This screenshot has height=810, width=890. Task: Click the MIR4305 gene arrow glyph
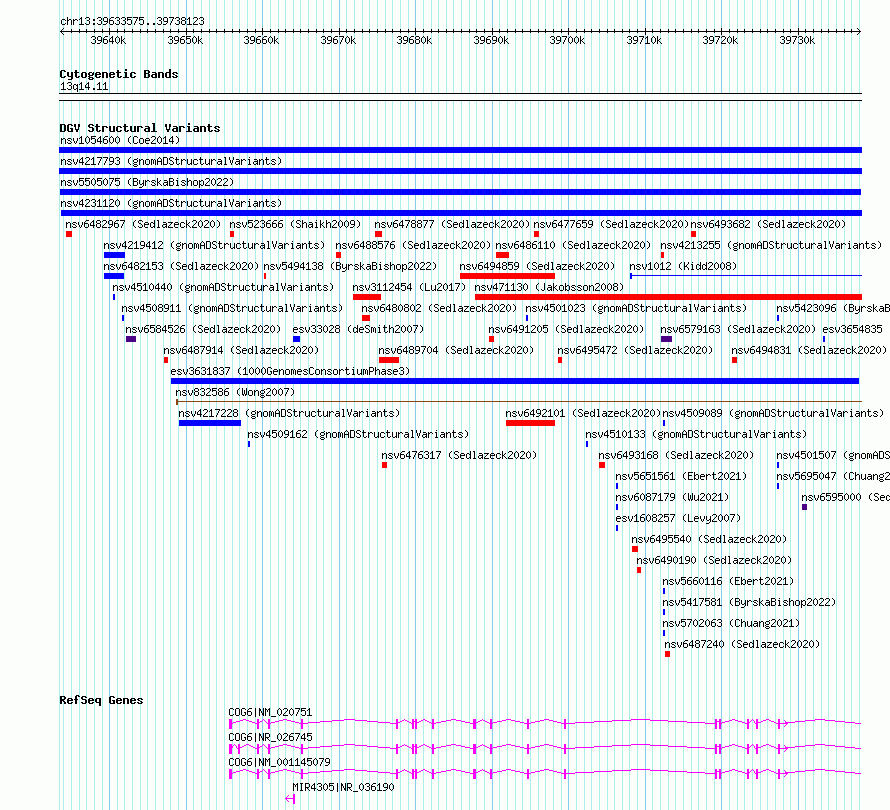click(290, 799)
